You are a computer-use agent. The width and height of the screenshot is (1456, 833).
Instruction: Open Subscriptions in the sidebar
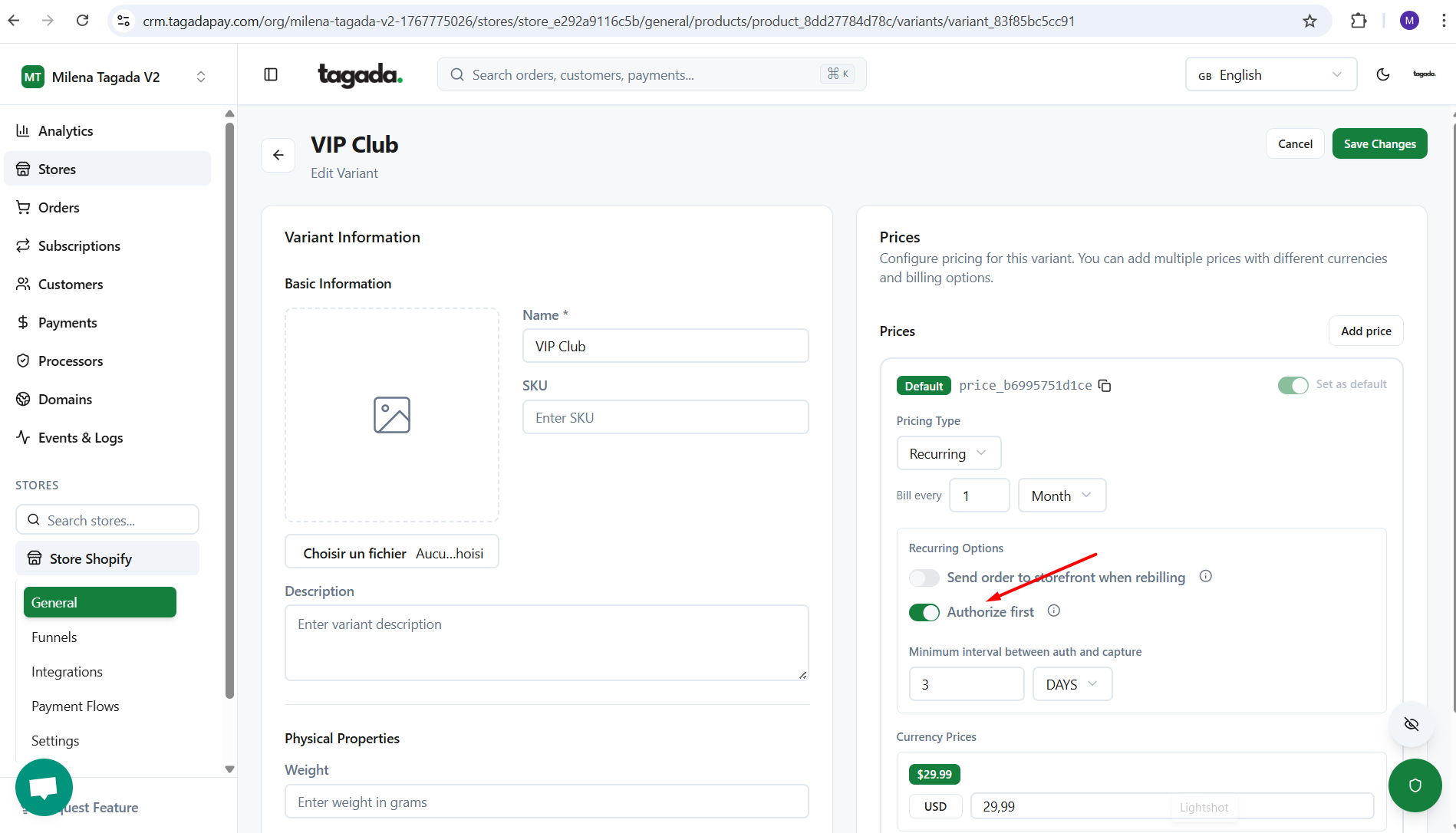tap(79, 245)
